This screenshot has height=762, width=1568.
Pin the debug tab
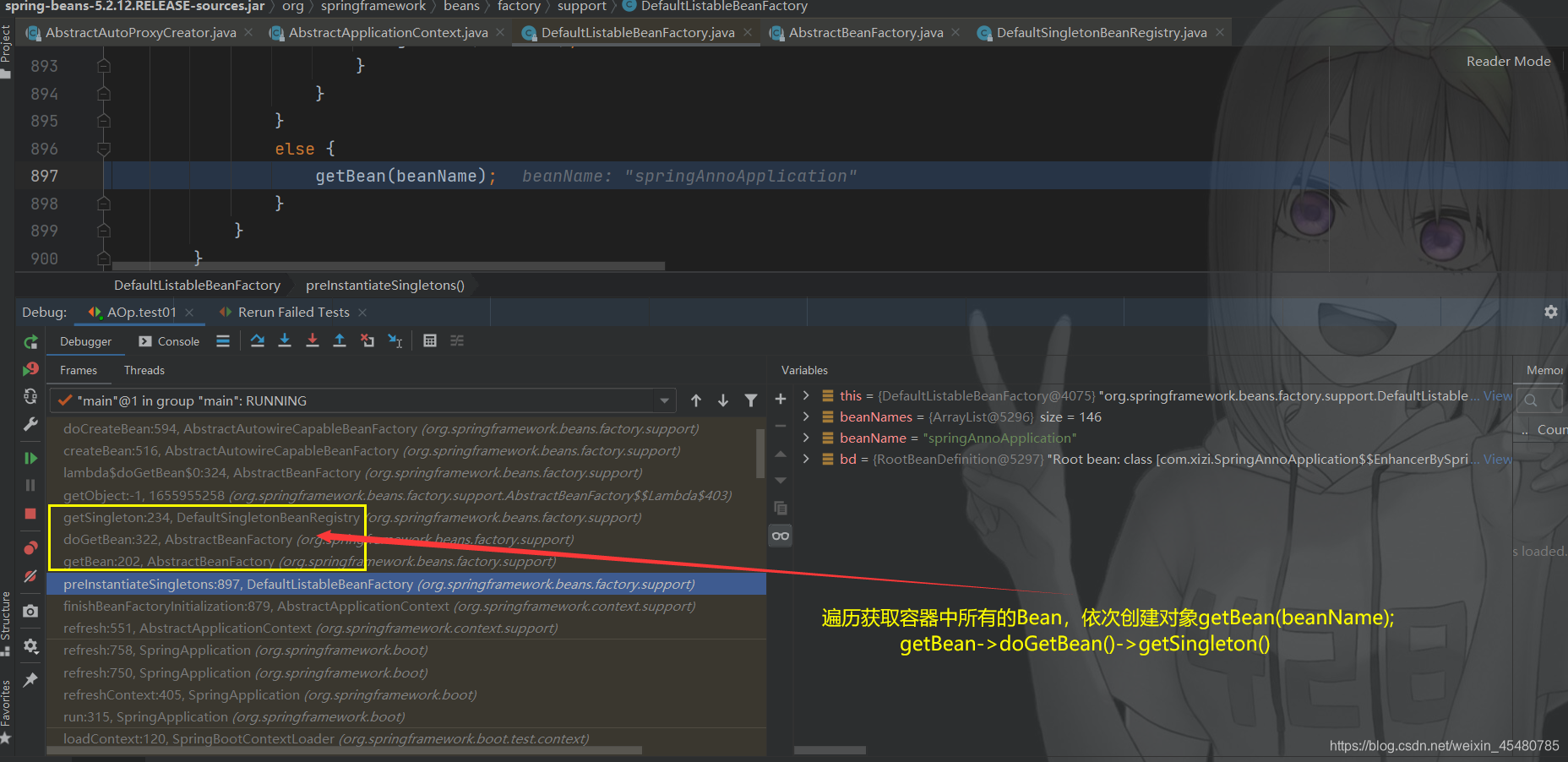click(x=30, y=680)
